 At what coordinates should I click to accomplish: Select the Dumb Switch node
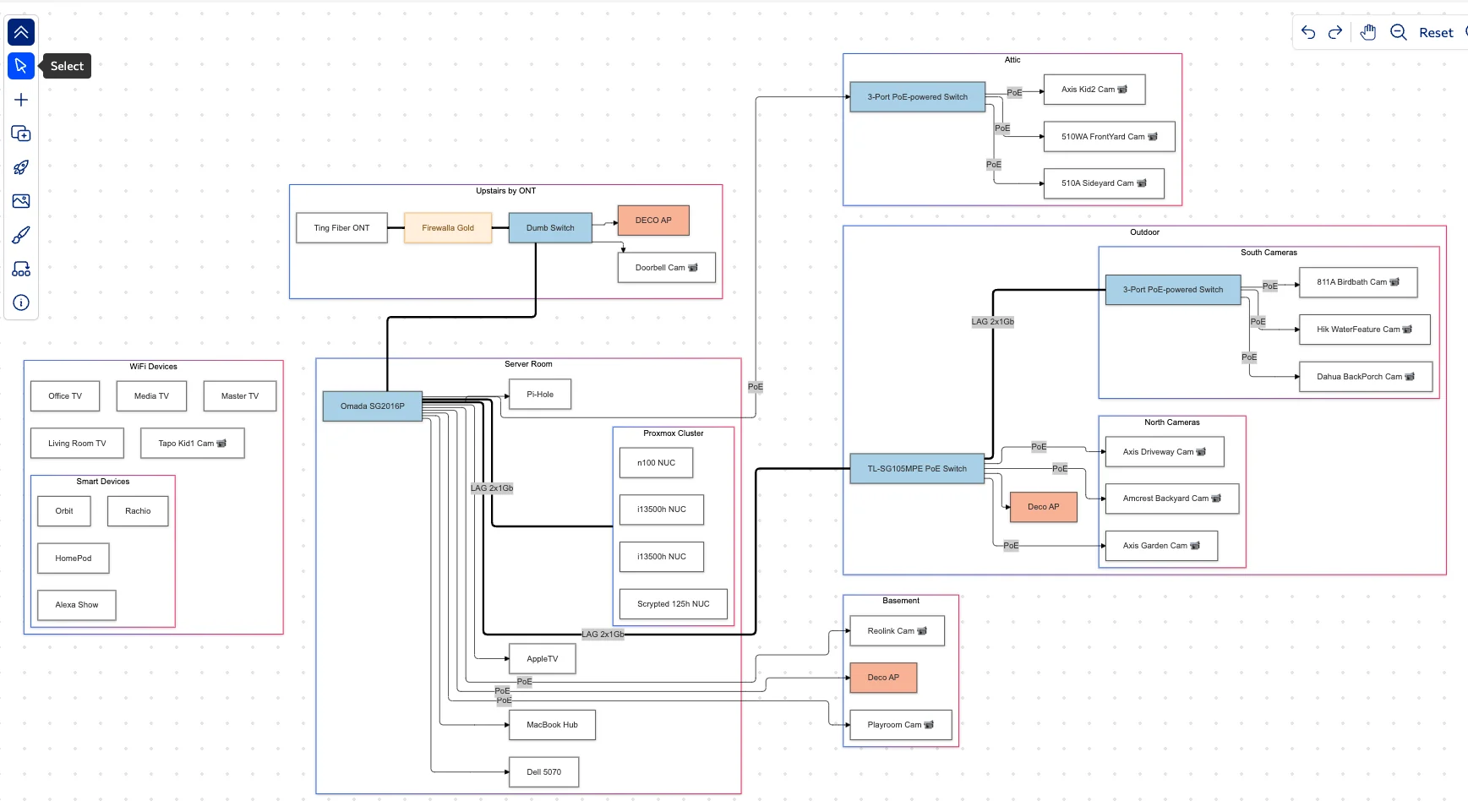coord(550,228)
